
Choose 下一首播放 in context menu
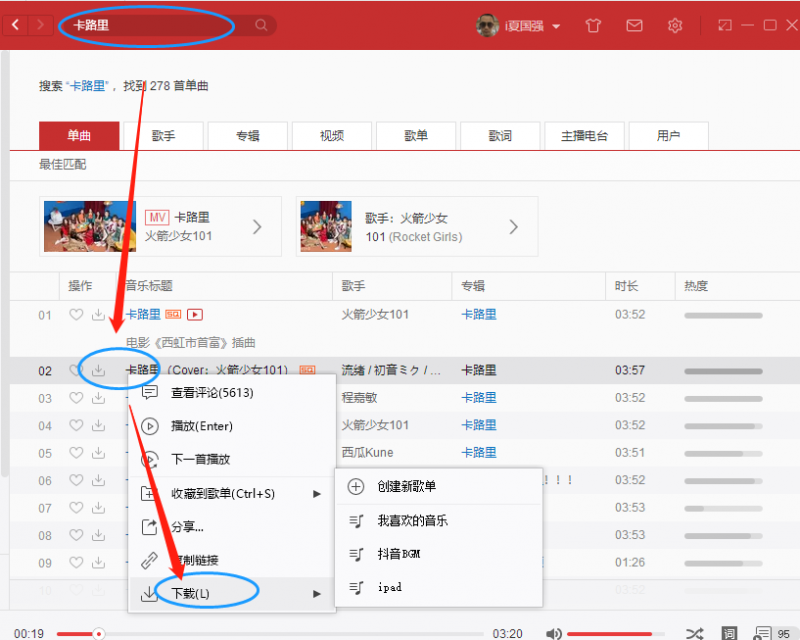tap(232, 459)
